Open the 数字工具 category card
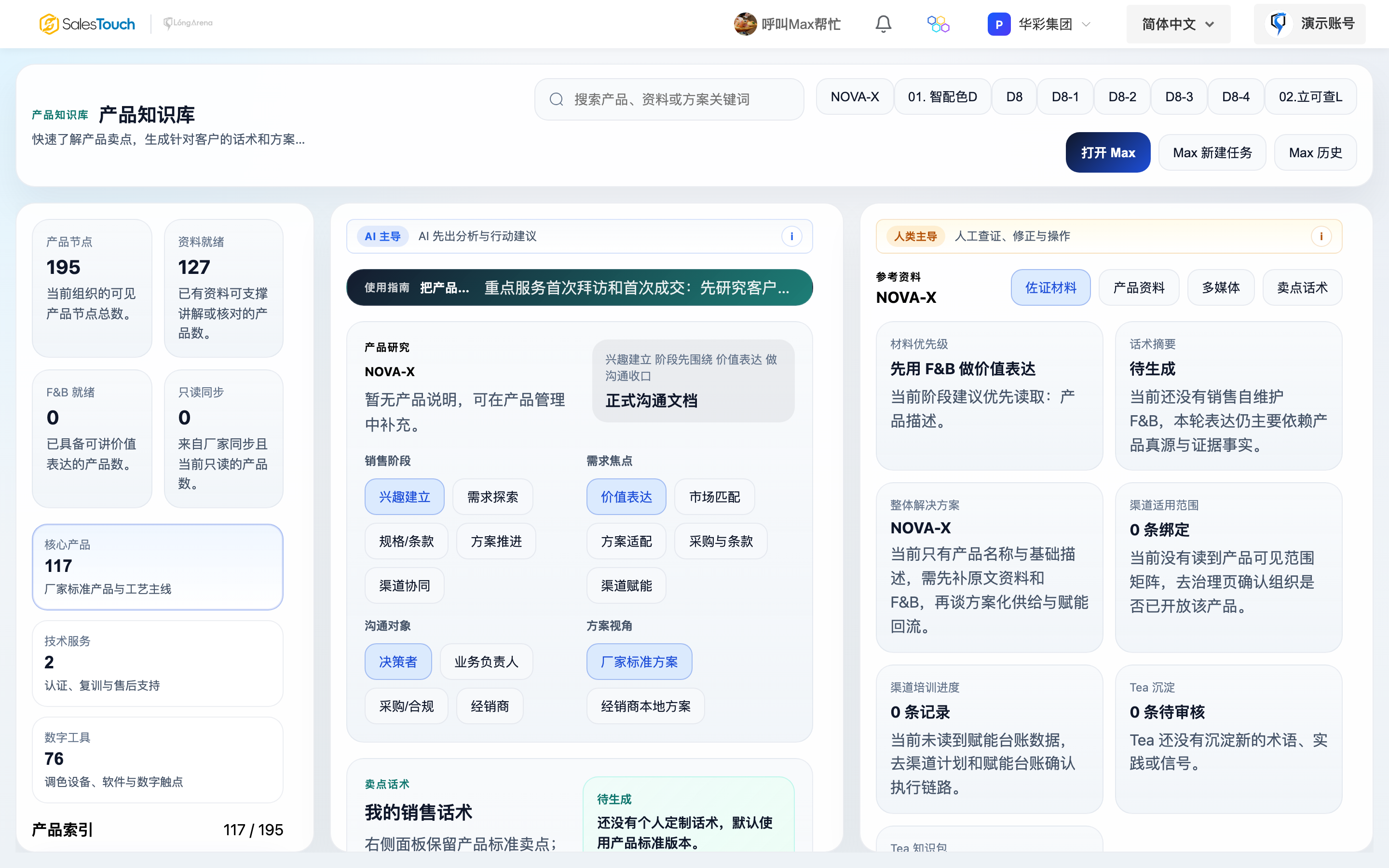 pyautogui.click(x=157, y=759)
